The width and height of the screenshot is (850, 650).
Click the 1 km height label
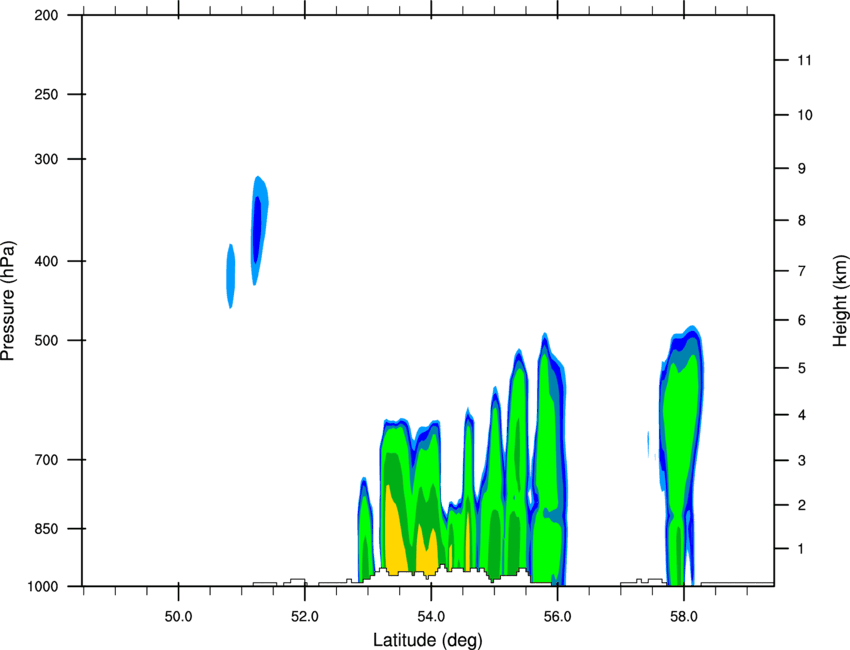801,549
